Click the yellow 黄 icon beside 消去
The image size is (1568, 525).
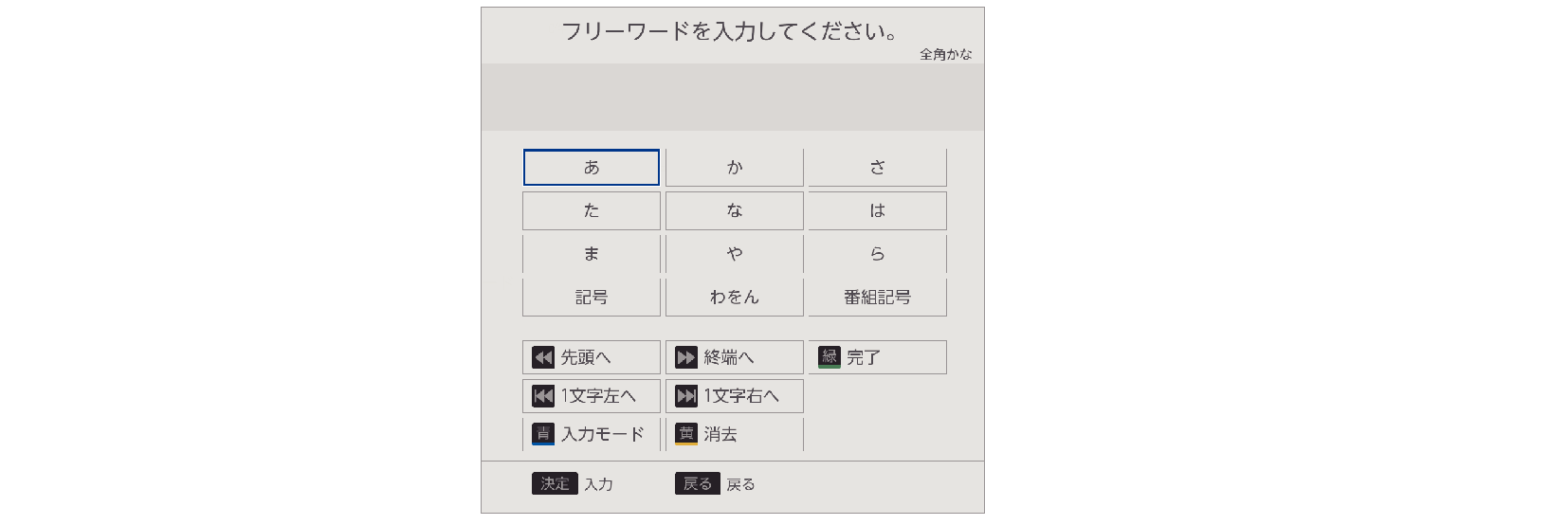685,434
